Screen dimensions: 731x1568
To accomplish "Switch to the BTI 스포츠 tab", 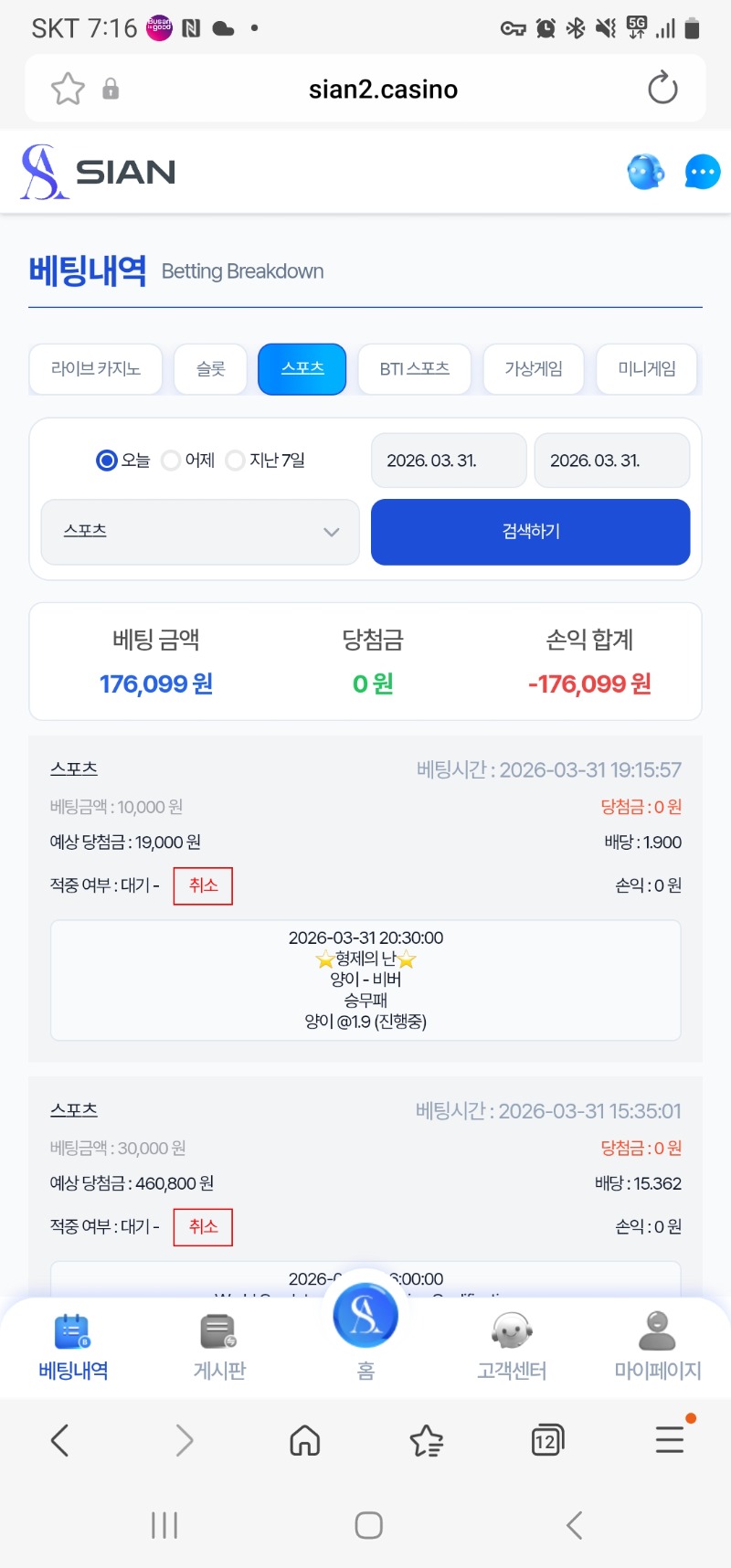I will tap(414, 369).
